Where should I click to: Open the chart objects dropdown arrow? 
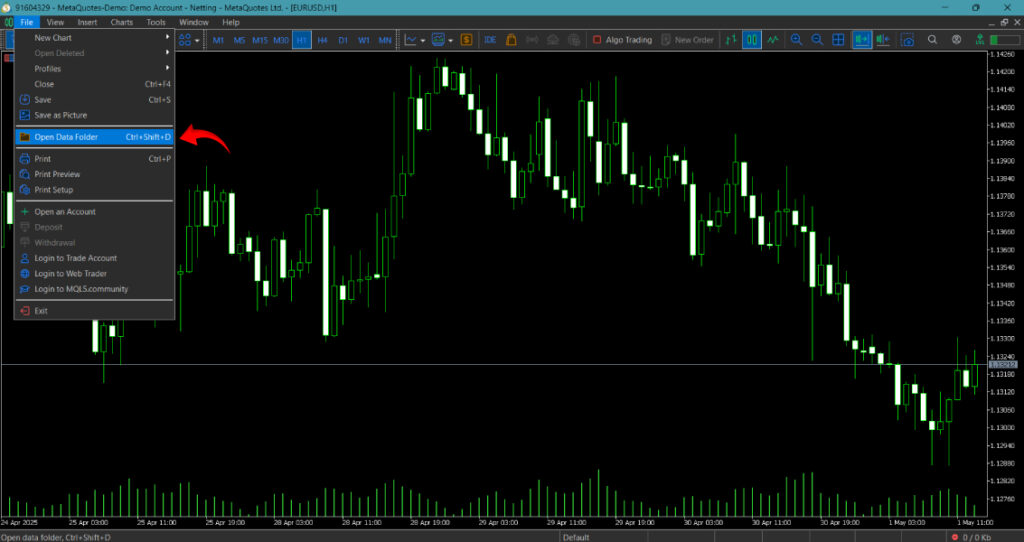[x=197, y=40]
